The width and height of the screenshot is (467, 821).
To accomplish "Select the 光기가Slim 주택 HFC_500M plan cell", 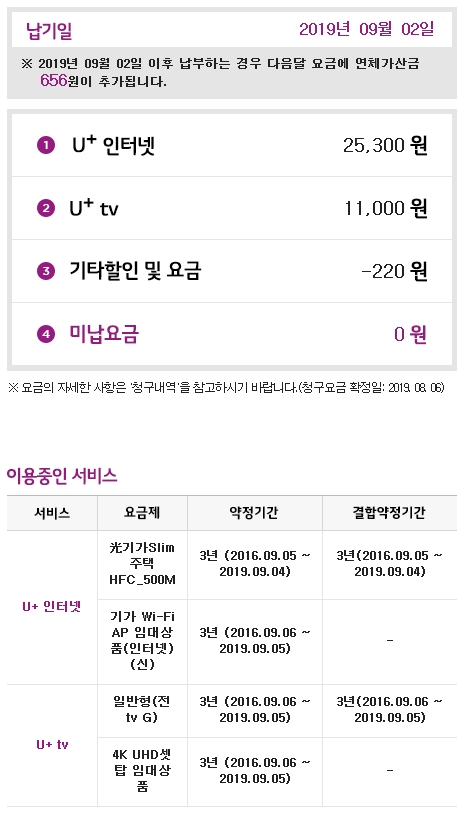I will tap(142, 564).
